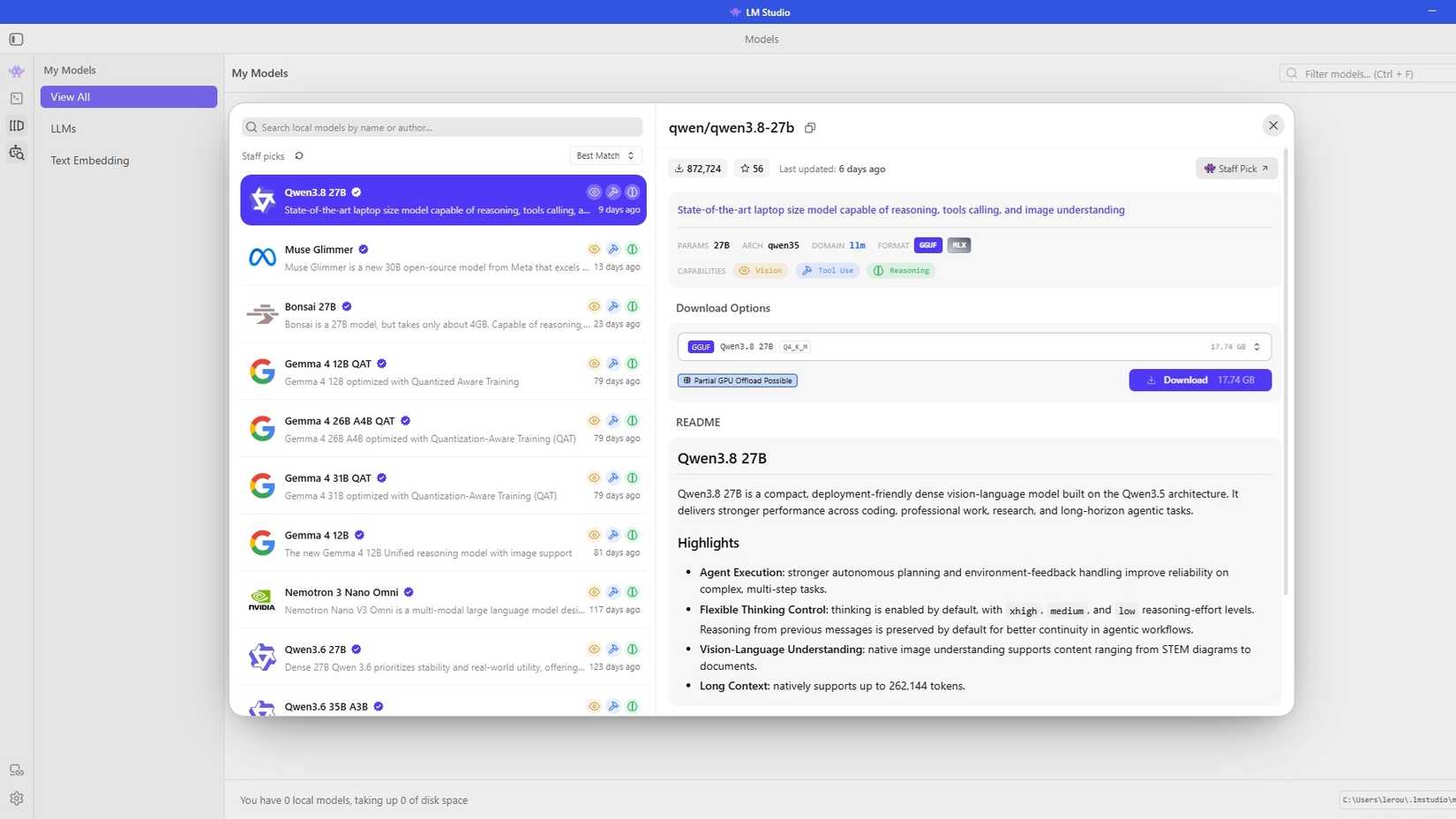Click the Google logo beside Gemma 4 26B A4B QAT

[262, 429]
